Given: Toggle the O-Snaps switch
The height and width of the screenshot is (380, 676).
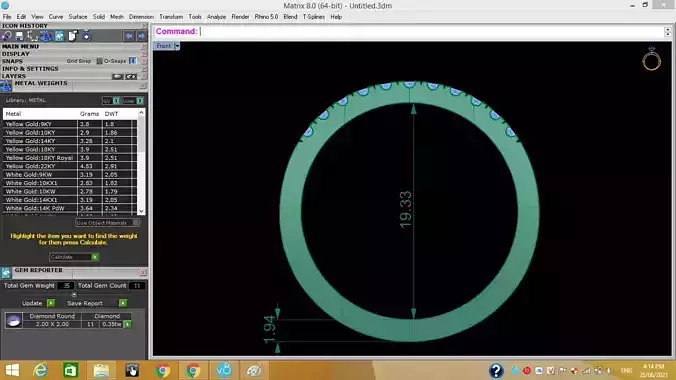Looking at the screenshot, I should click(132, 61).
